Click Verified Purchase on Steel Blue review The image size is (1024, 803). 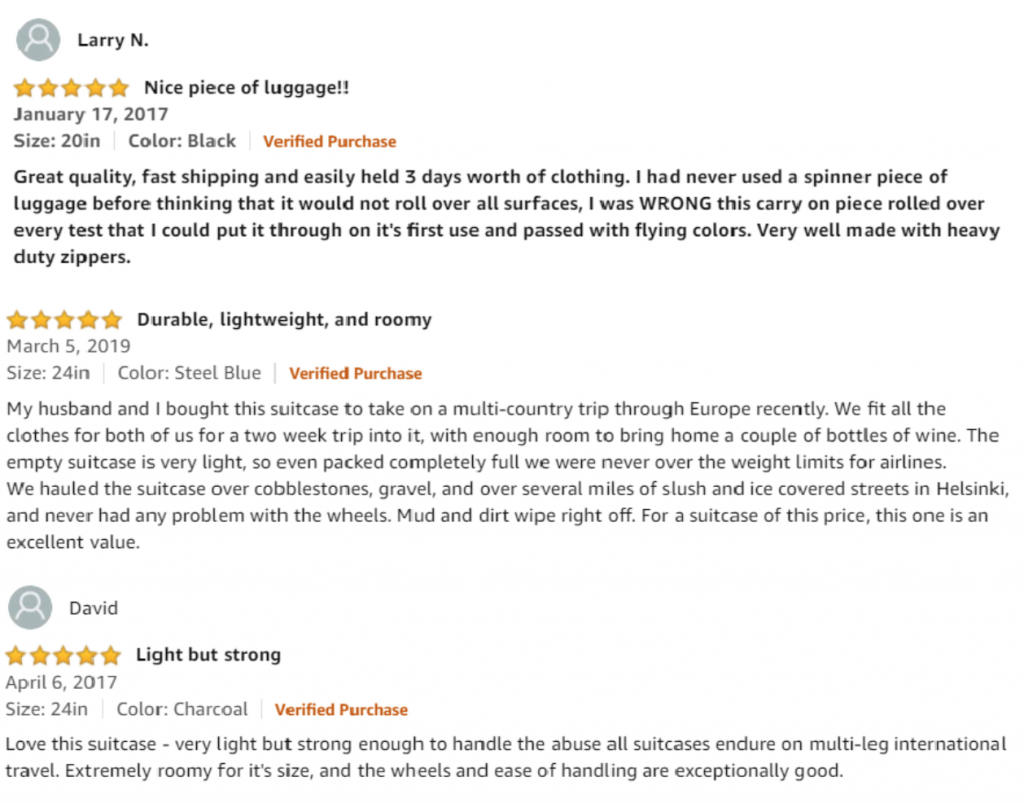(355, 373)
